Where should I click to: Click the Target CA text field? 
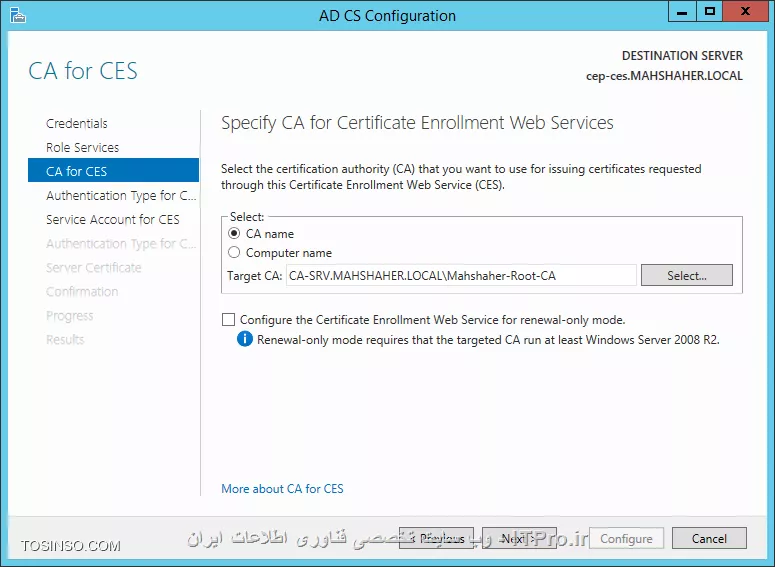click(461, 275)
